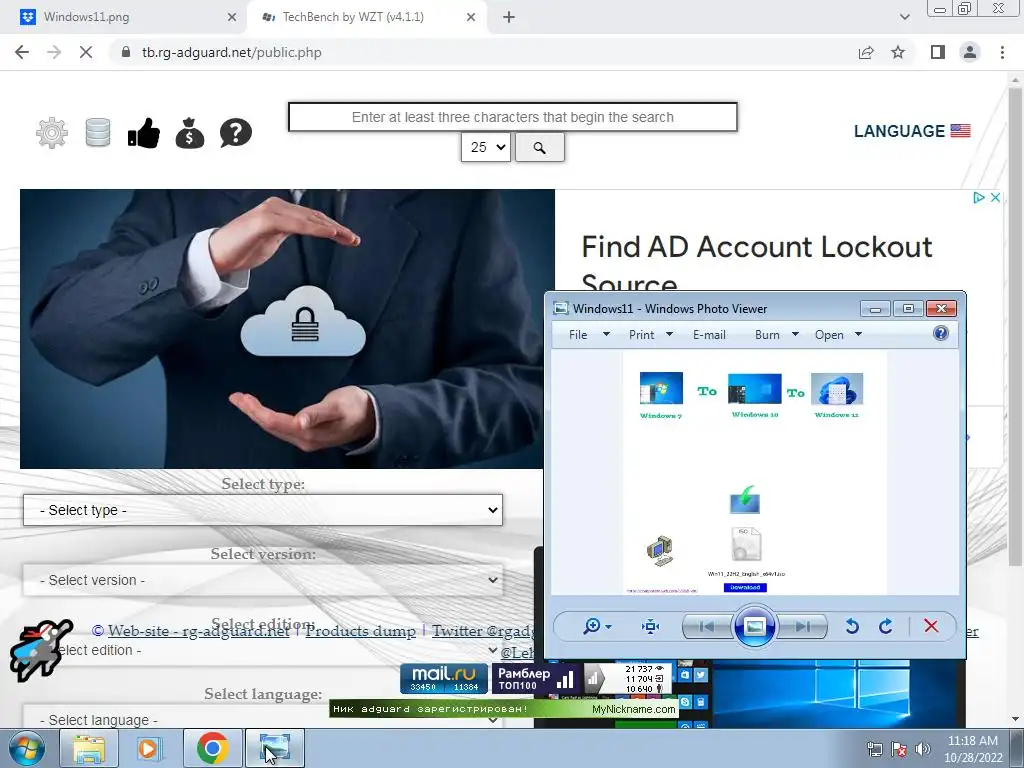Open a new Chrome tab
Viewport: 1024px width, 768px height.
pyautogui.click(x=509, y=17)
